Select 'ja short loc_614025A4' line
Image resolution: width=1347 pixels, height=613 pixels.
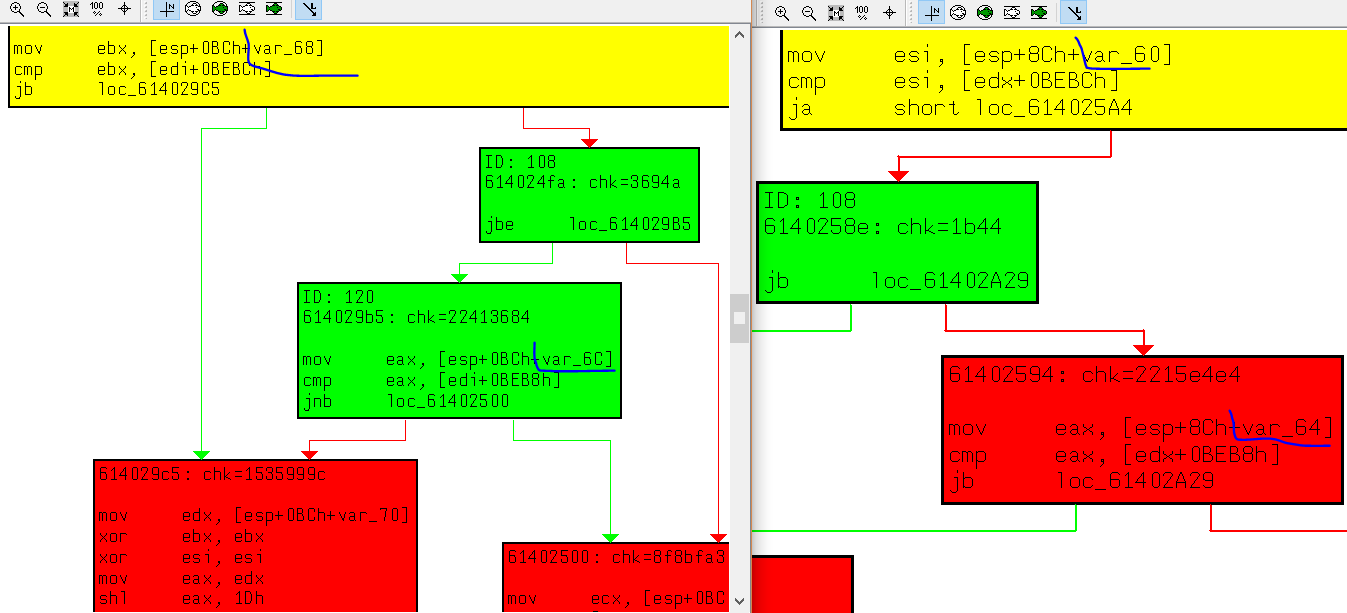pyautogui.click(x=960, y=108)
